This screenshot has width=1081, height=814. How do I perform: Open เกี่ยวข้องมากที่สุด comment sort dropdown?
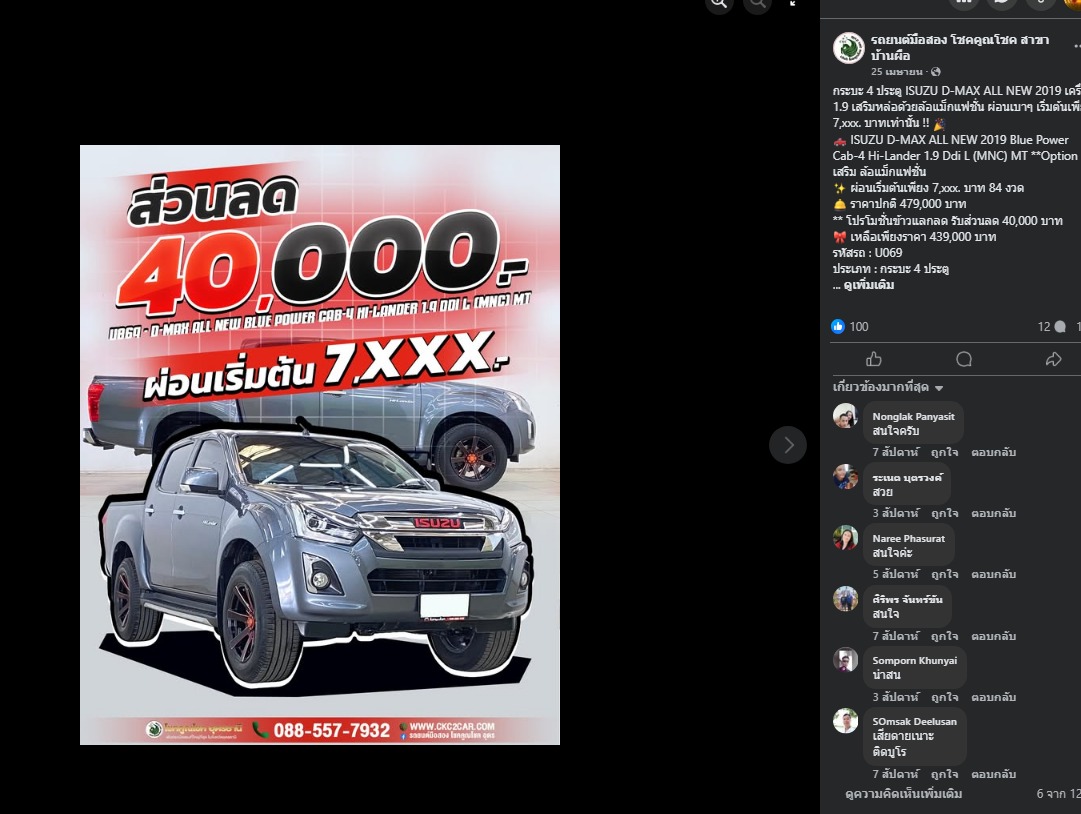(x=887, y=387)
